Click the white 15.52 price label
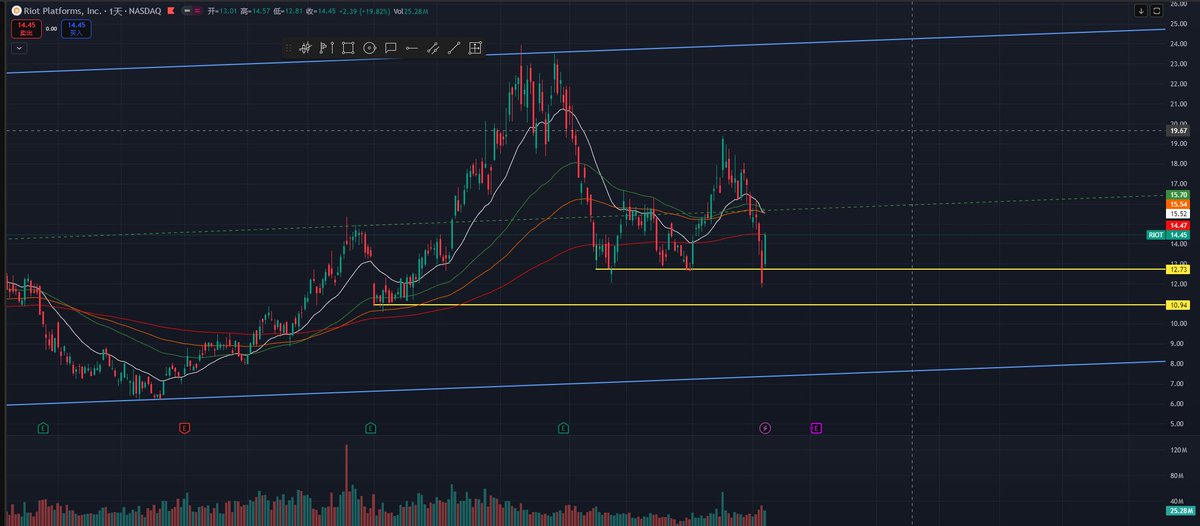Viewport: 1200px width, 526px height. [x=1178, y=214]
